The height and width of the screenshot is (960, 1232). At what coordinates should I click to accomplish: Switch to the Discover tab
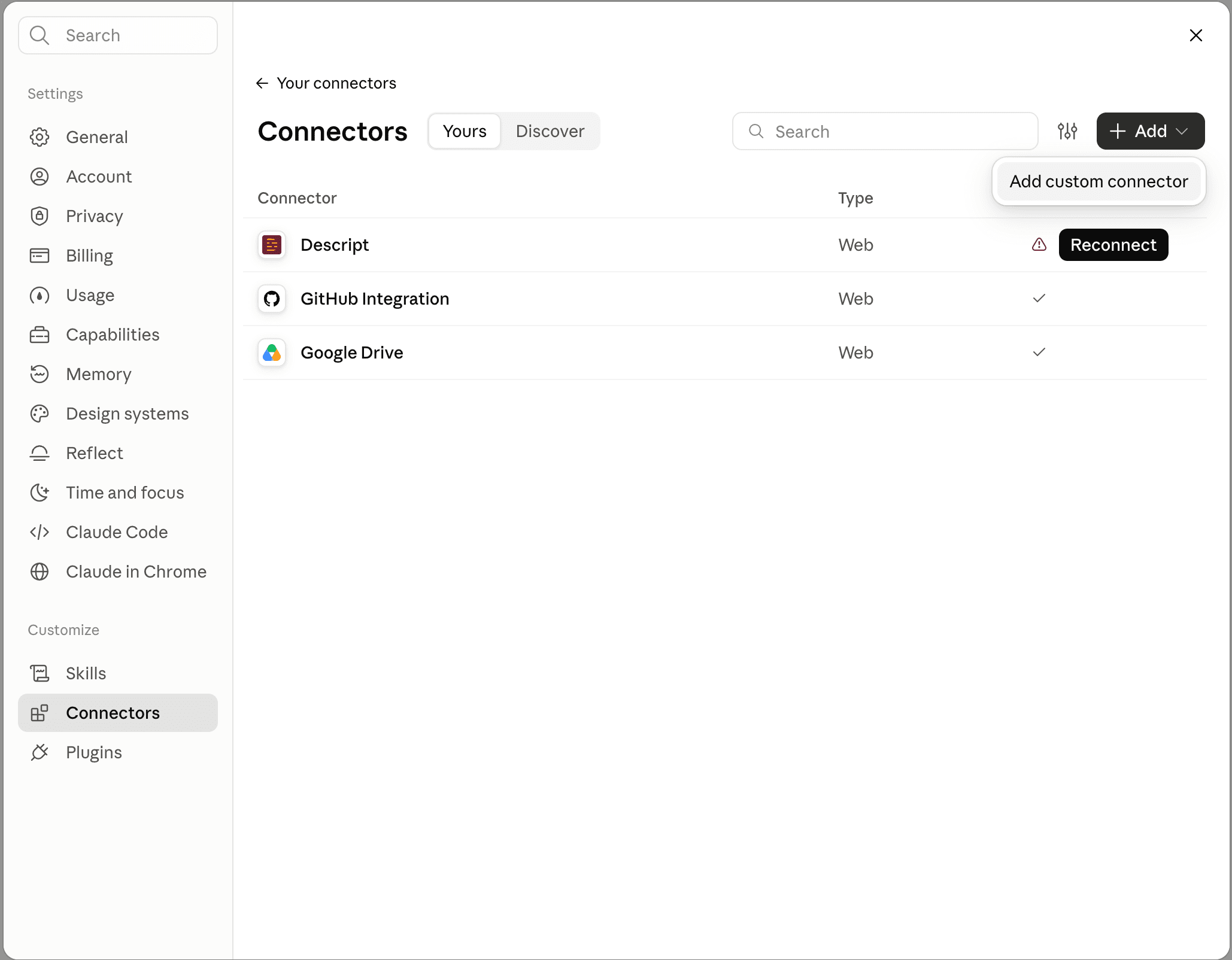(550, 131)
